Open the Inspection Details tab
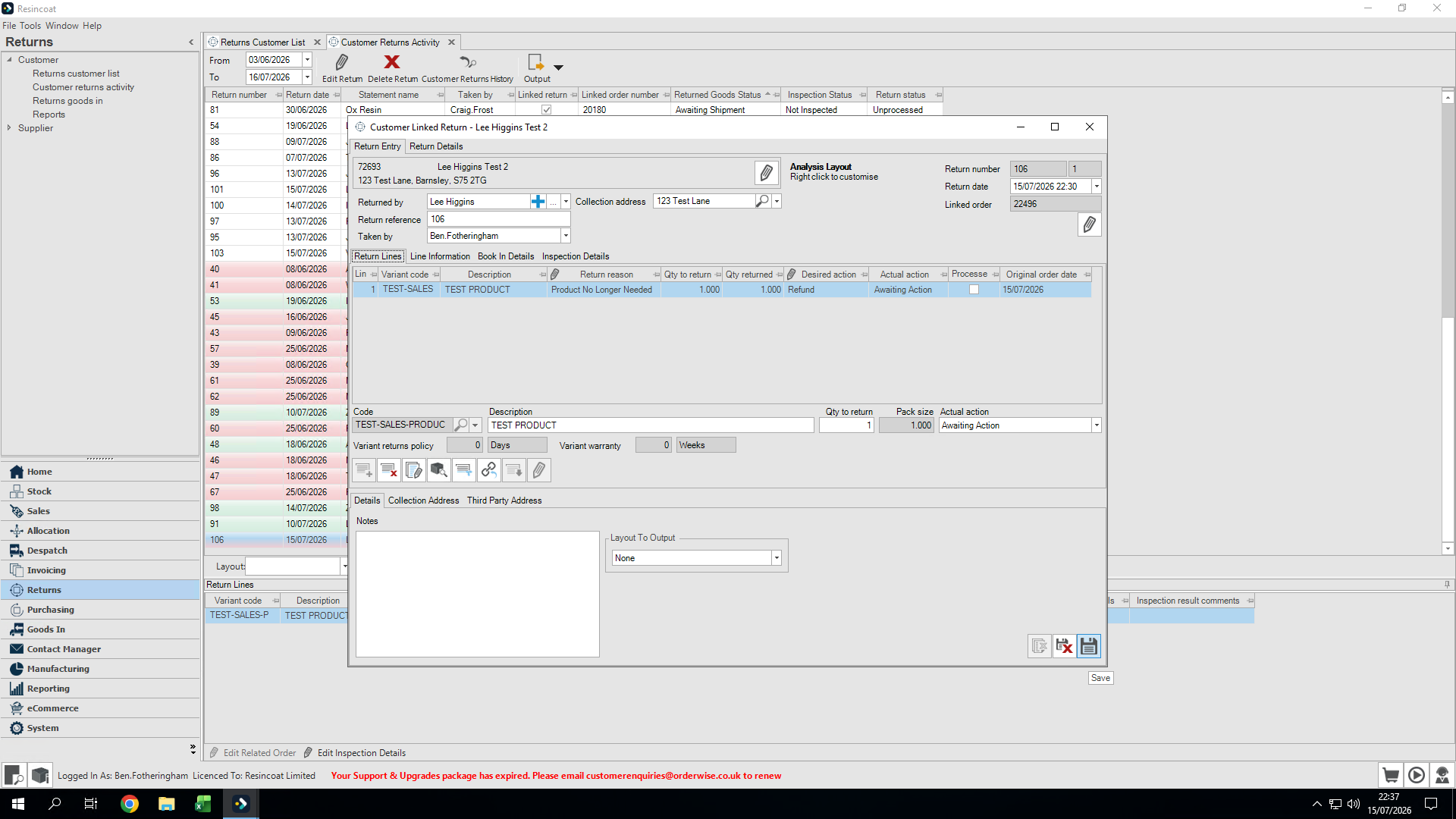1456x819 pixels. click(576, 256)
